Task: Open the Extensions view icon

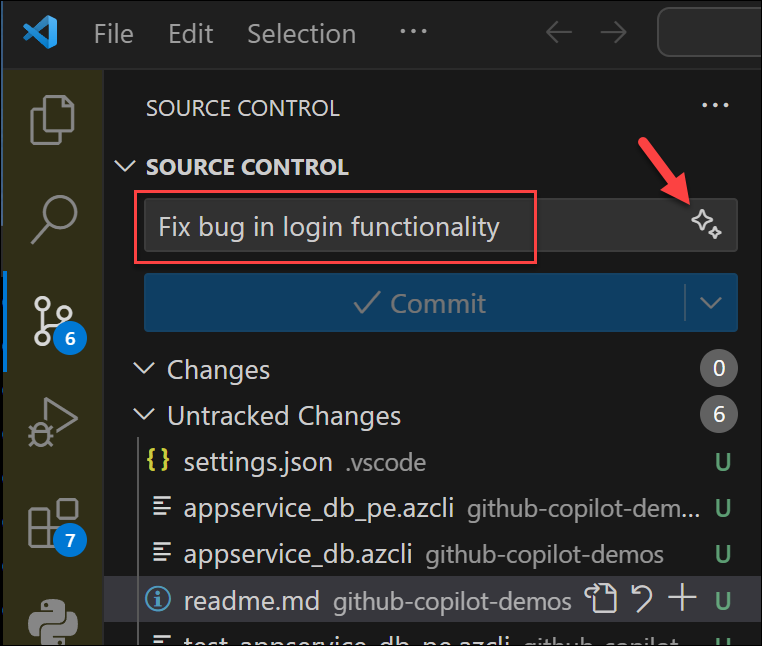Action: click(x=57, y=526)
